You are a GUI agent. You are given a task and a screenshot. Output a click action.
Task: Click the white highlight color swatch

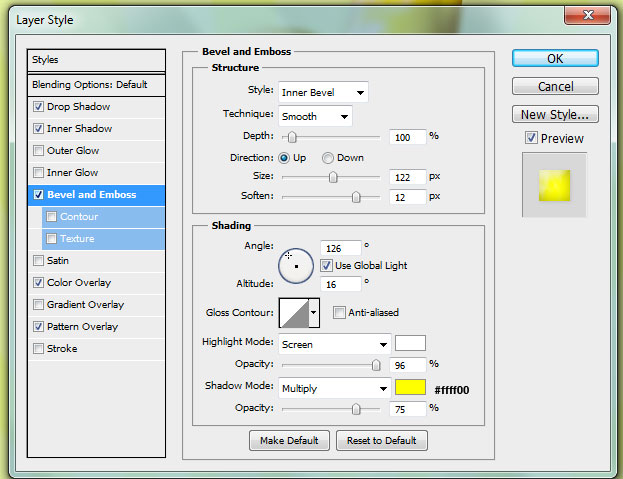[x=410, y=344]
